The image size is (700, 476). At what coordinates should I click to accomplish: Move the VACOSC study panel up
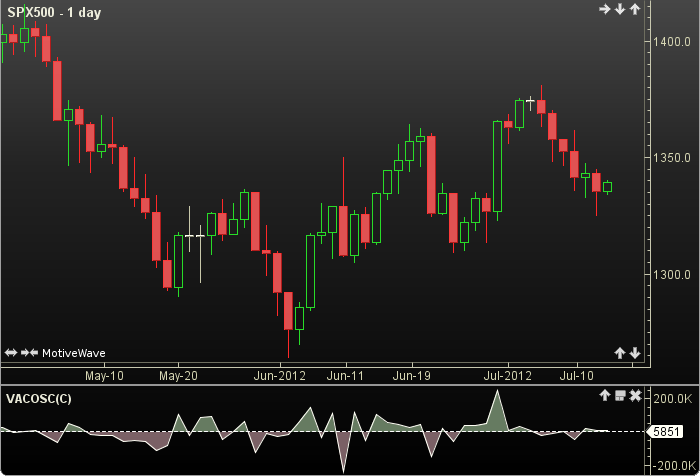coord(605,395)
